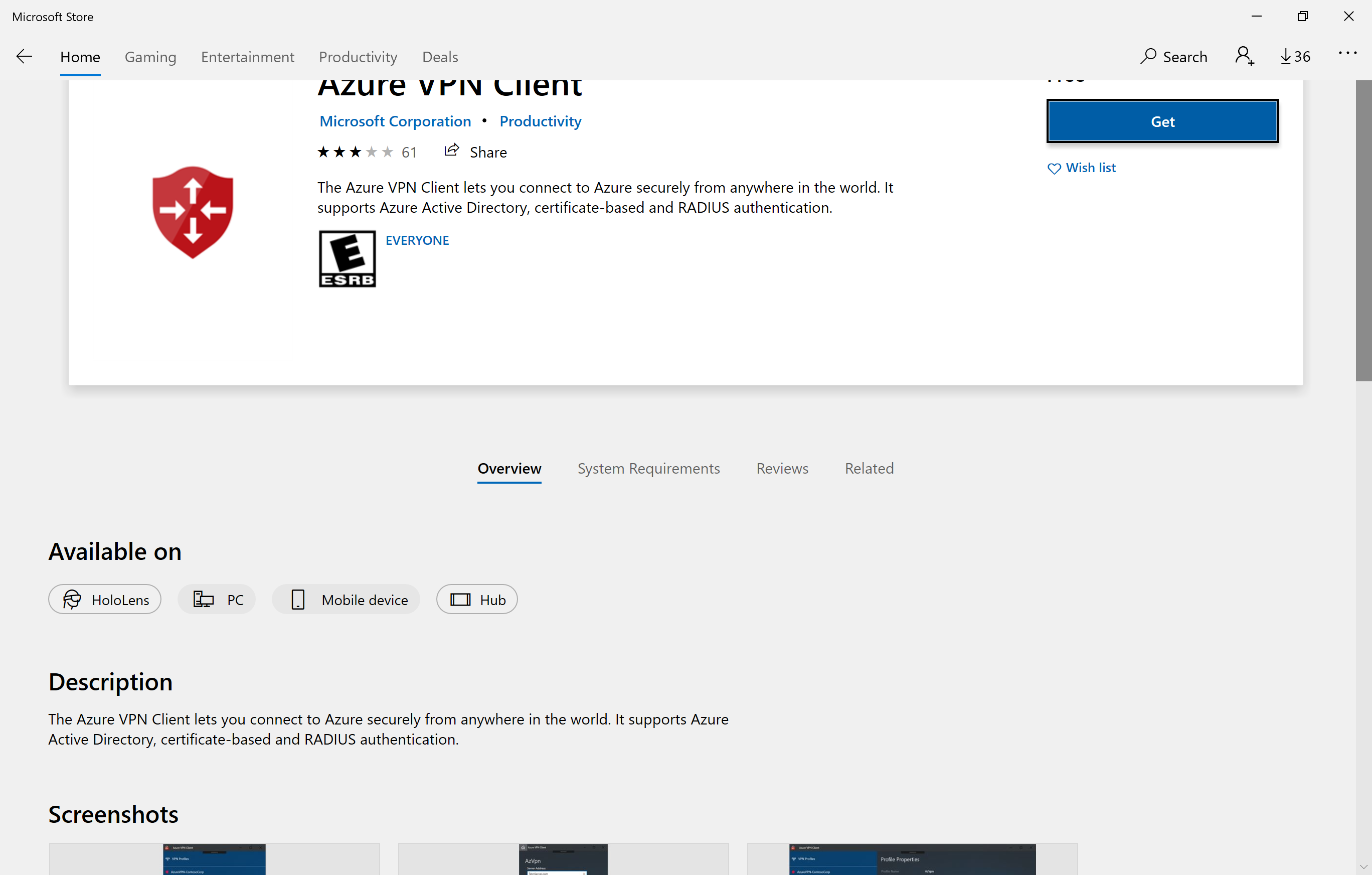Open the Productivity navigation tab

coord(358,57)
